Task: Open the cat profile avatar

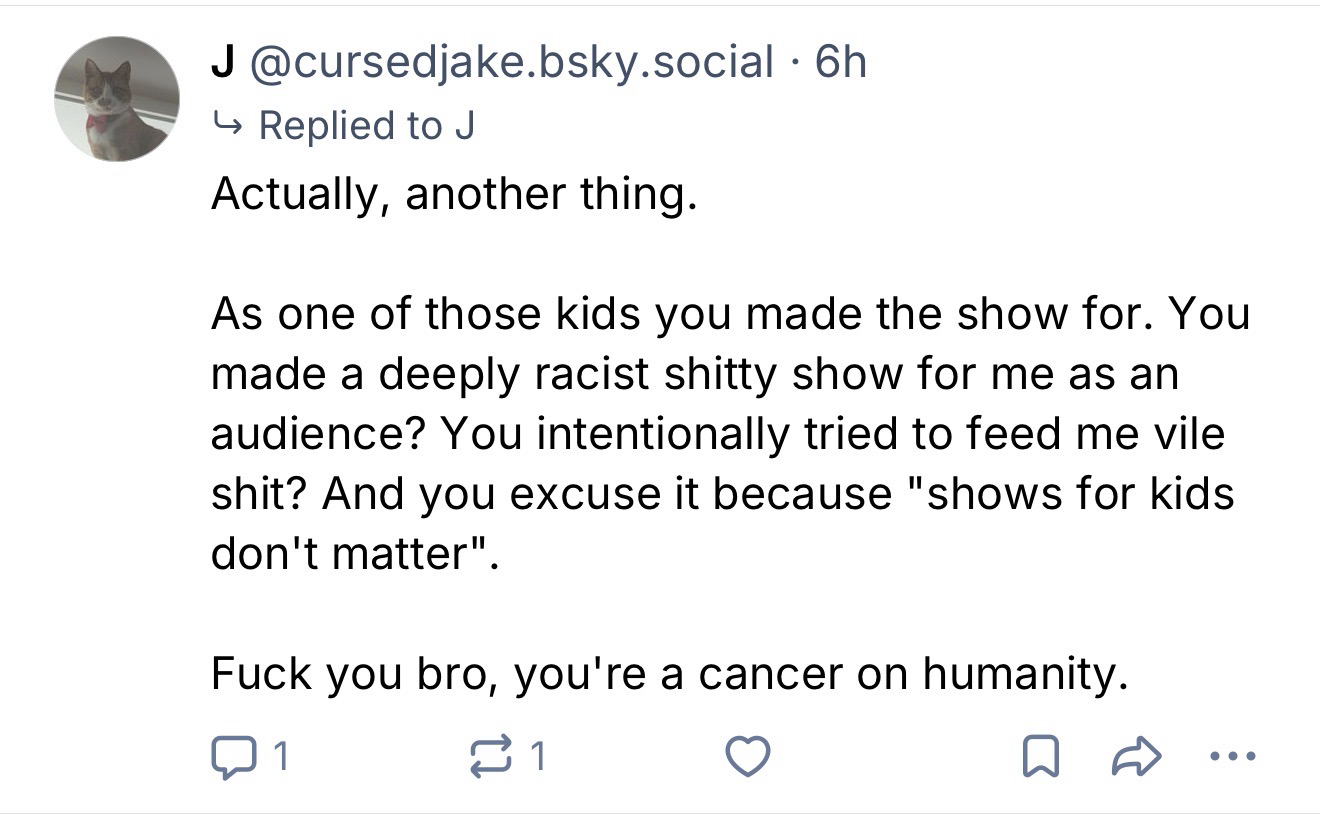Action: pyautogui.click(x=118, y=98)
